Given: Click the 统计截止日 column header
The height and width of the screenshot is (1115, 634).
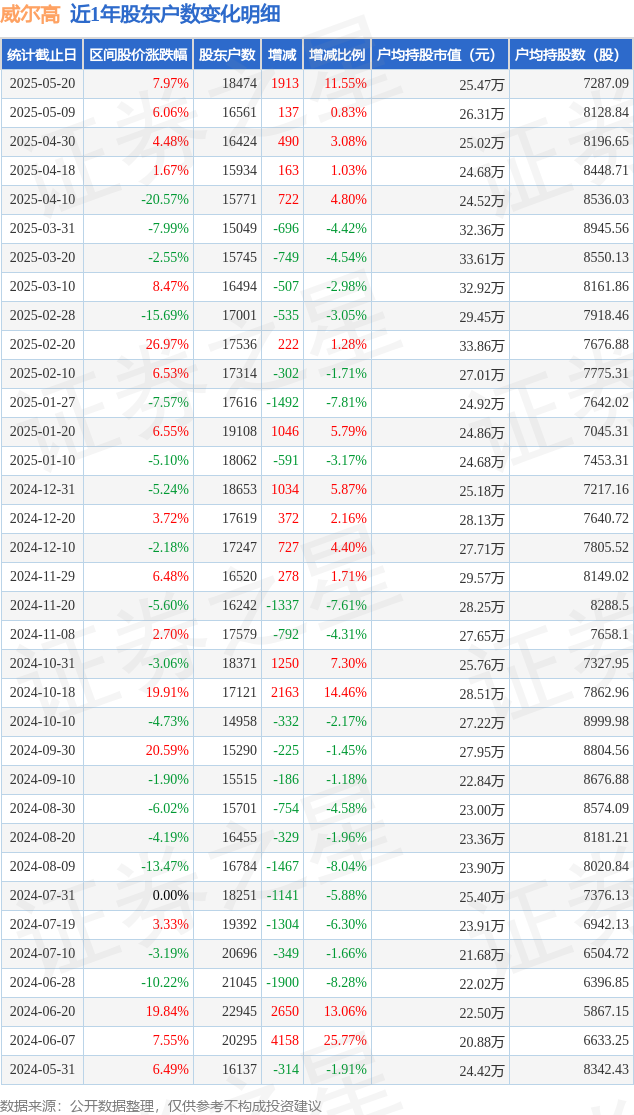Looking at the screenshot, I should point(41,55).
